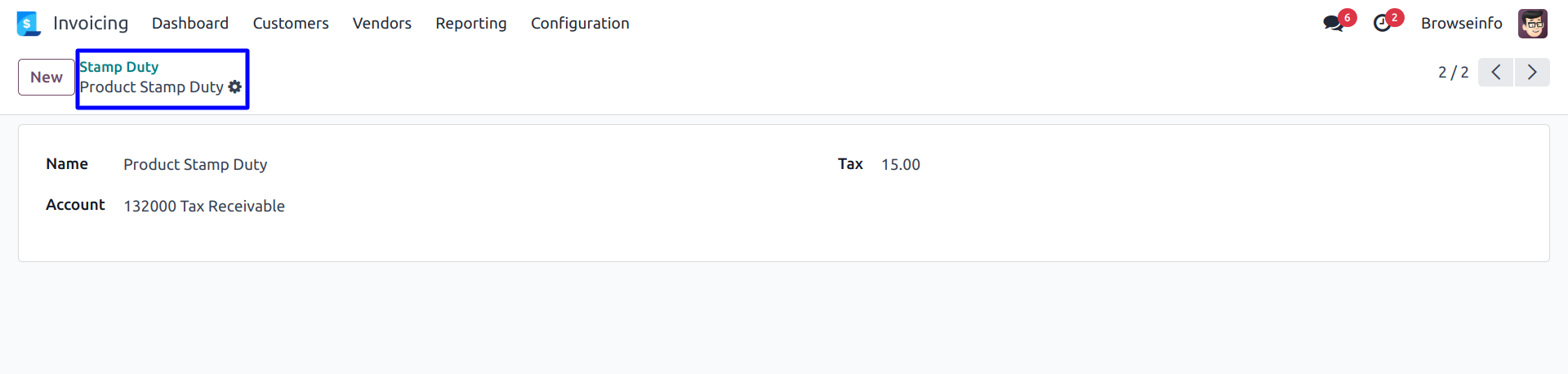Expand the Vendors menu

pyautogui.click(x=382, y=24)
